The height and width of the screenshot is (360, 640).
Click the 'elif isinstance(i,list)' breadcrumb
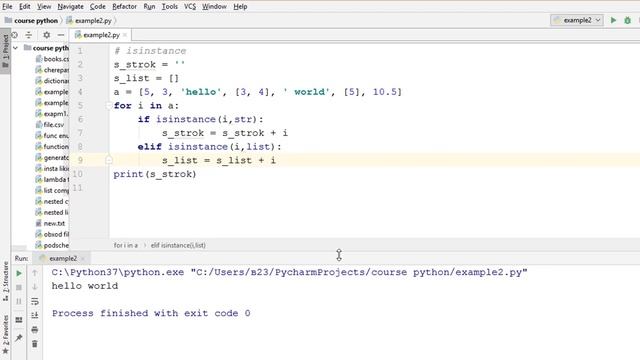click(178, 245)
